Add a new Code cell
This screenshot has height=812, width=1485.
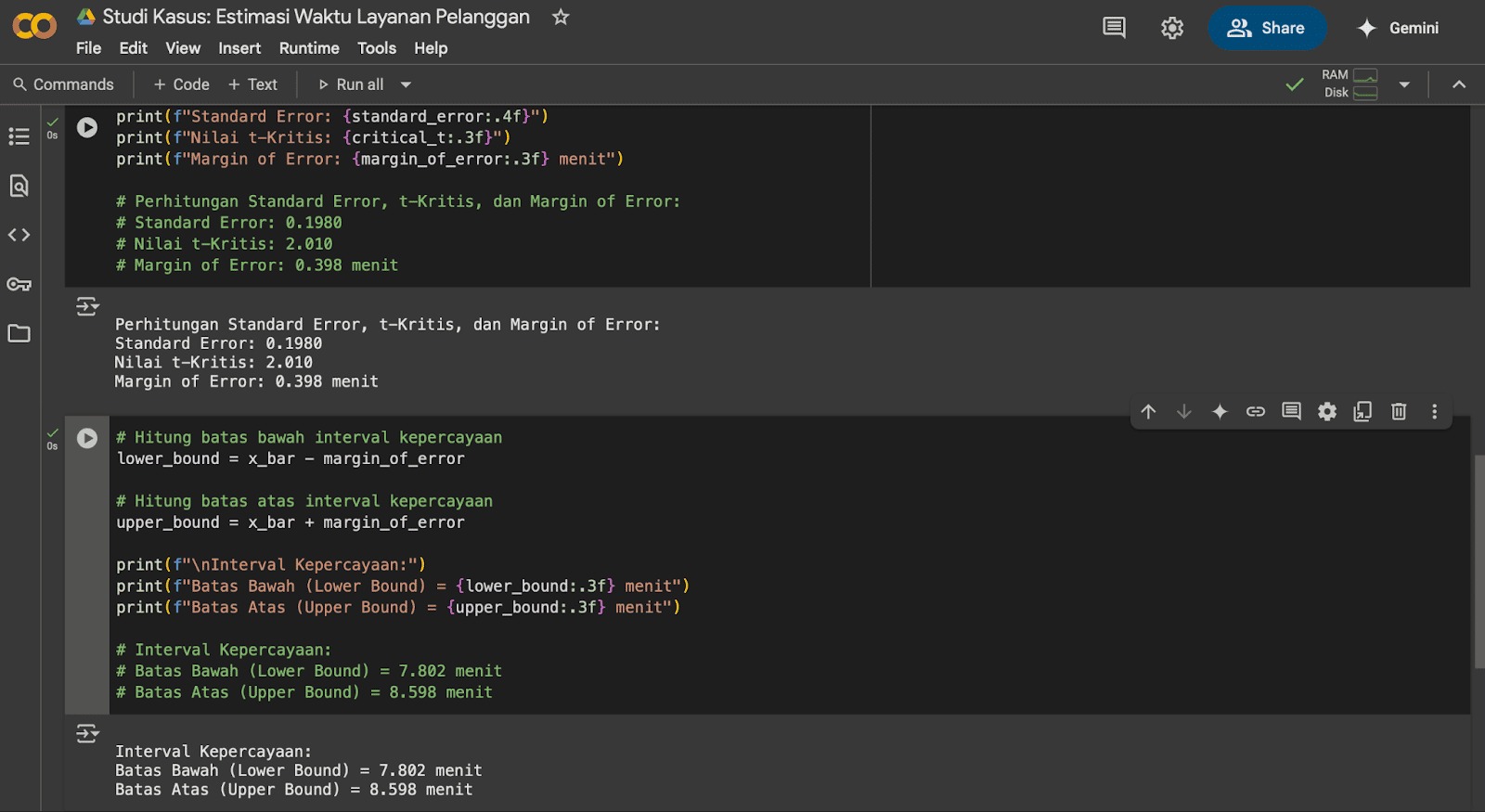pyautogui.click(x=182, y=84)
